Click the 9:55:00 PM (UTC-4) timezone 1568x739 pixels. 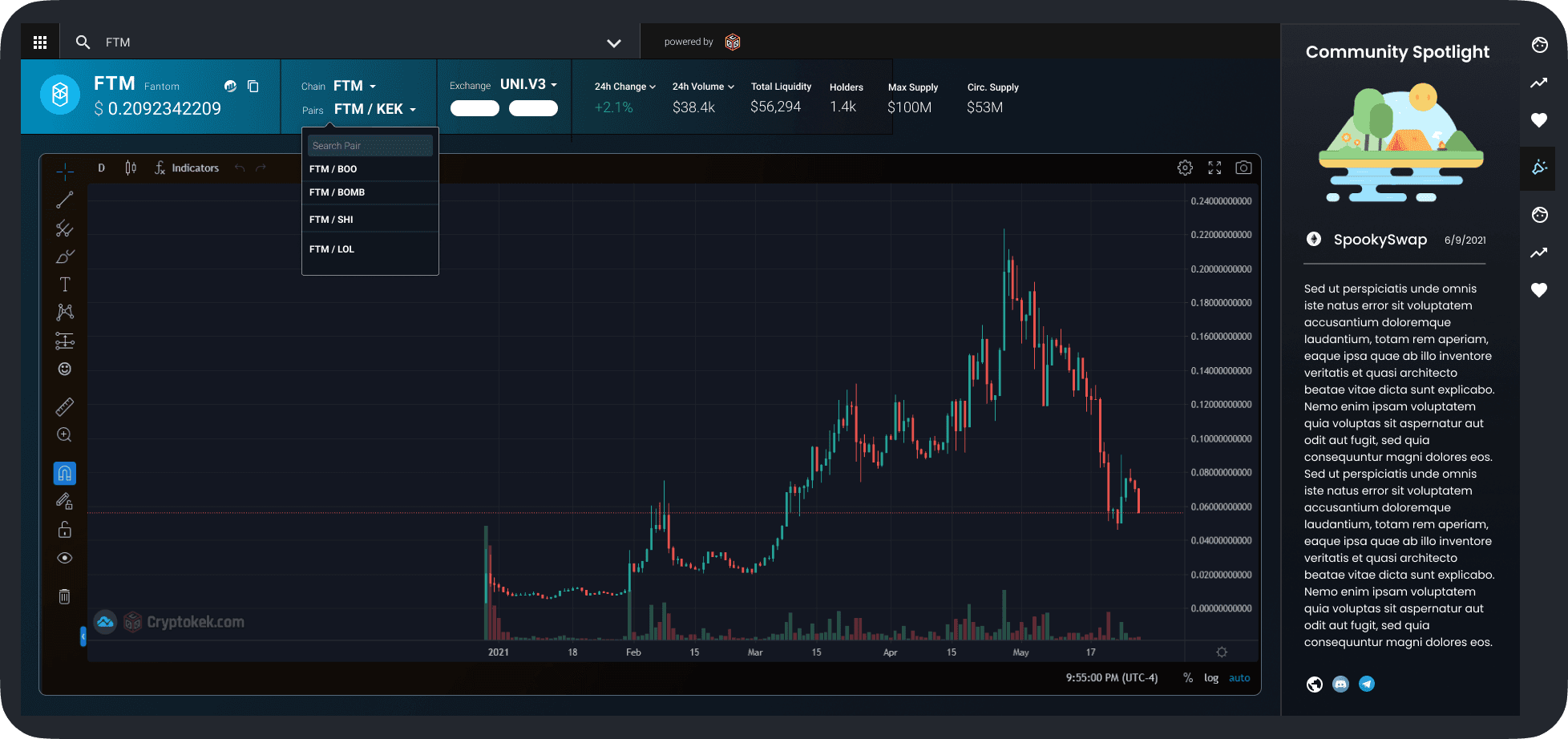tap(1112, 678)
